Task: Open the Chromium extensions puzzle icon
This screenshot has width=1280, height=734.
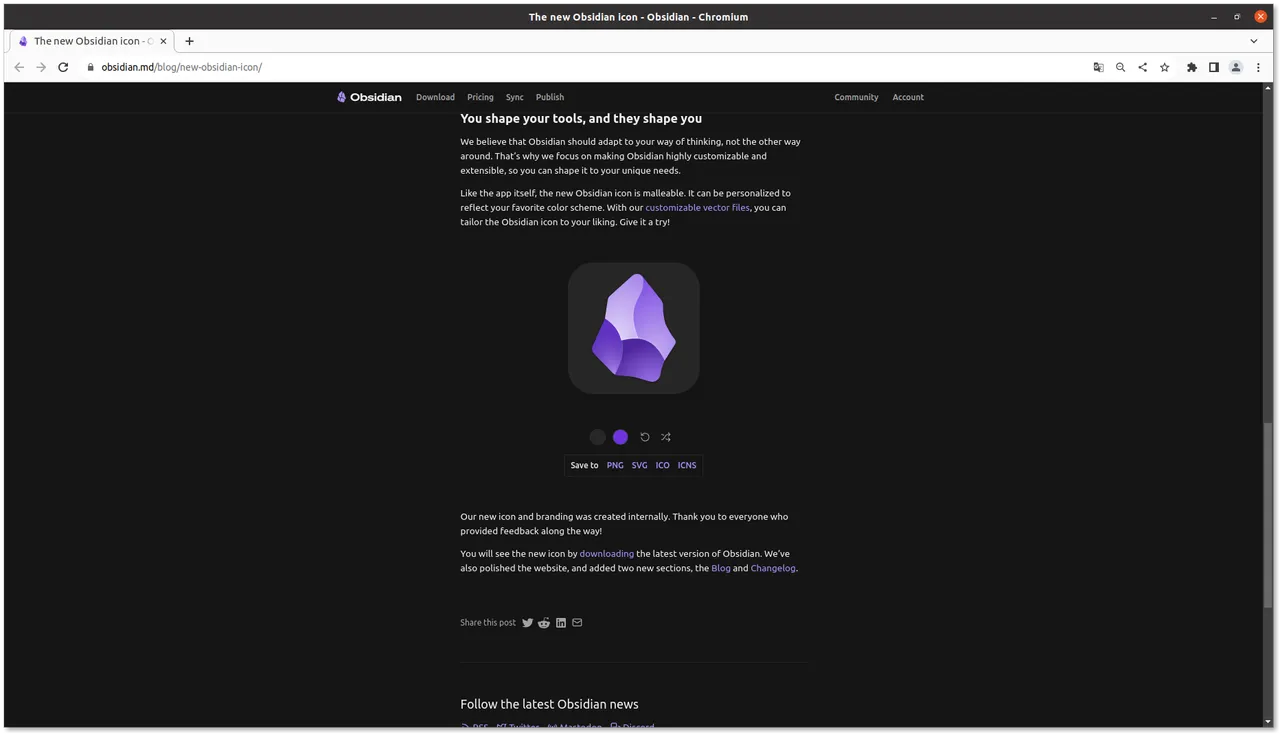Action: 1191,67
